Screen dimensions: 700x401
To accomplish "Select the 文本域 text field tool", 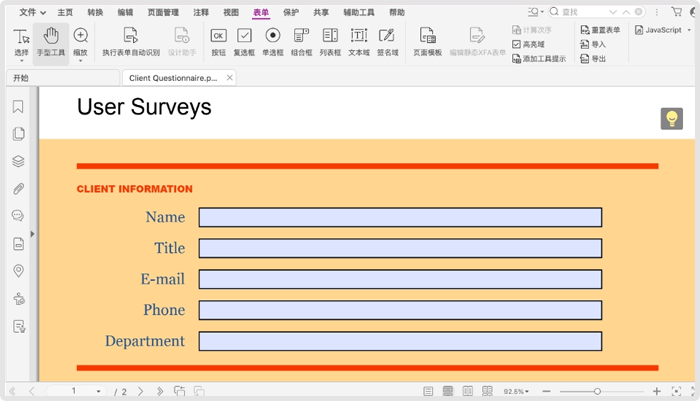I will [358, 42].
